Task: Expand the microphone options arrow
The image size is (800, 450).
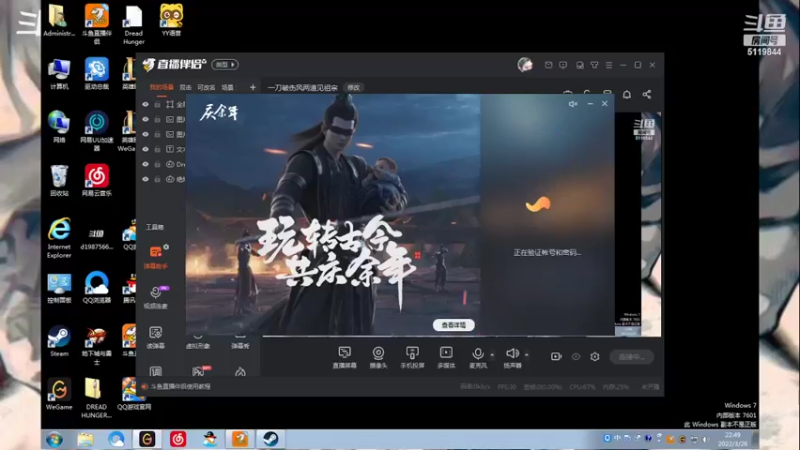Action: pyautogui.click(x=492, y=355)
